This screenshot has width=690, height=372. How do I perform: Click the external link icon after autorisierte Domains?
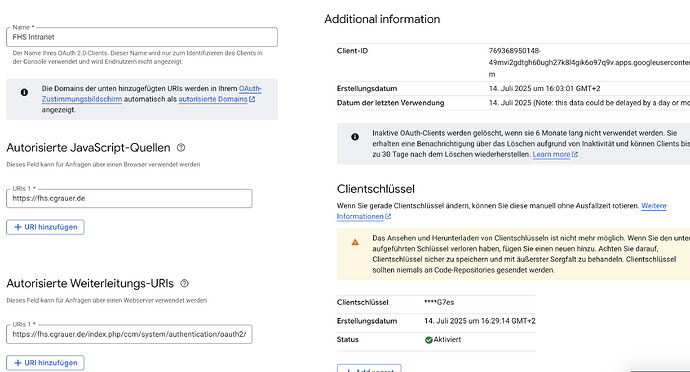click(252, 99)
